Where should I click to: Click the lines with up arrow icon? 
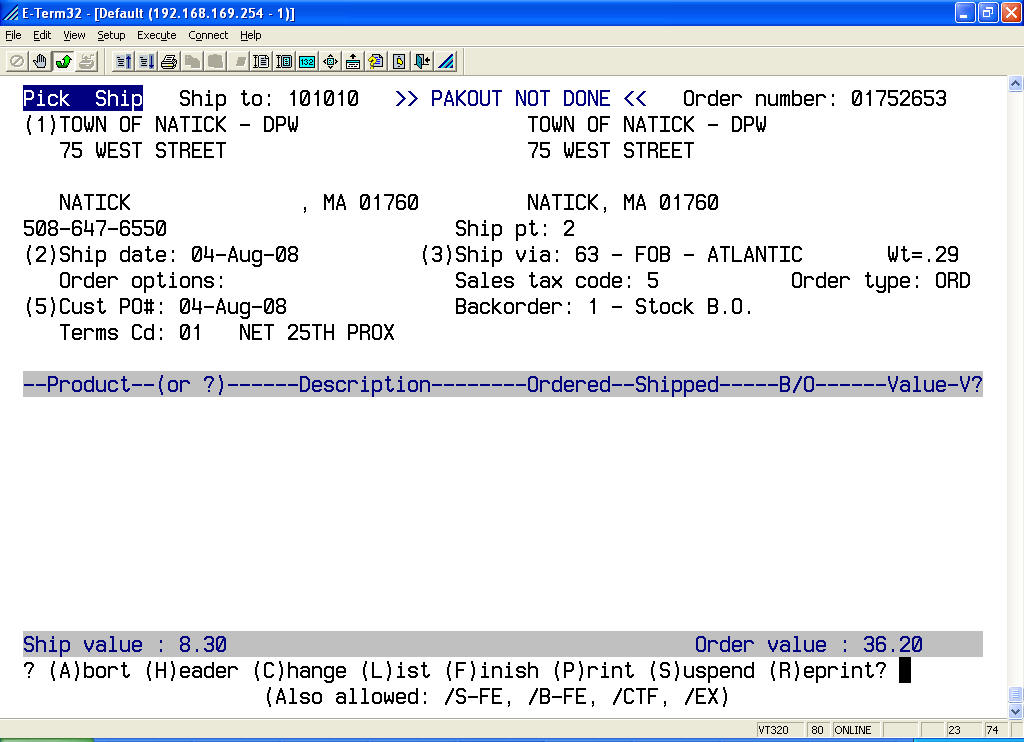pyautogui.click(x=123, y=61)
